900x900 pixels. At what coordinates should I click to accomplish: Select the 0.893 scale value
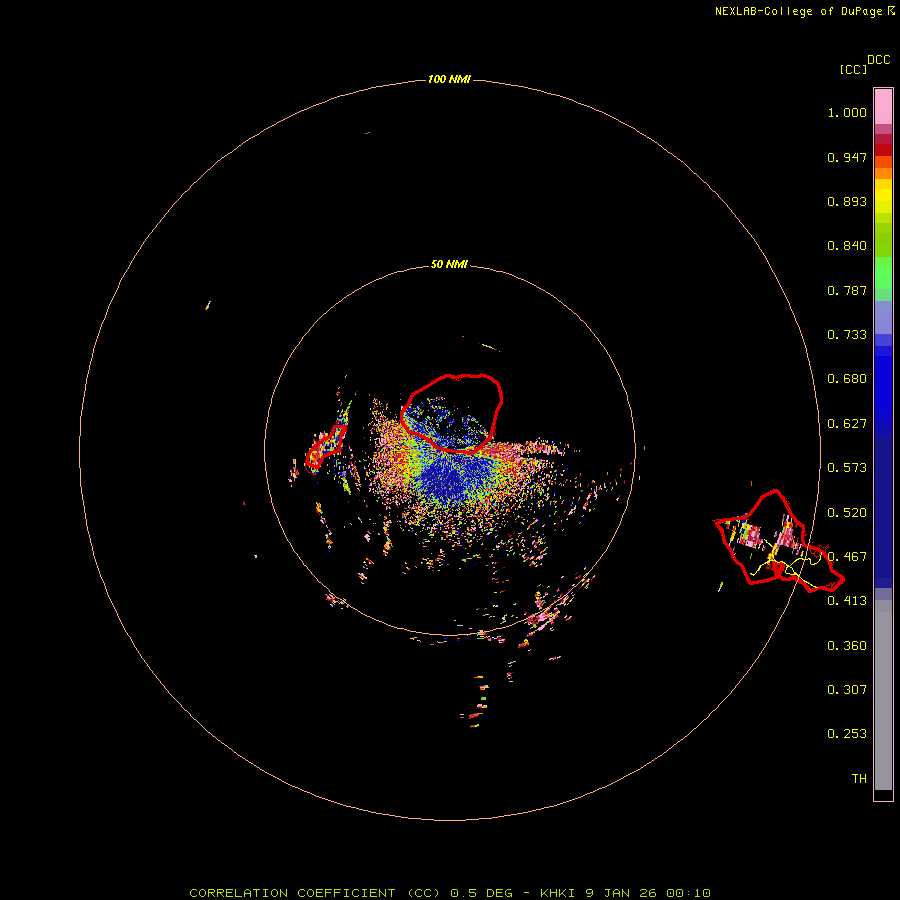[847, 201]
